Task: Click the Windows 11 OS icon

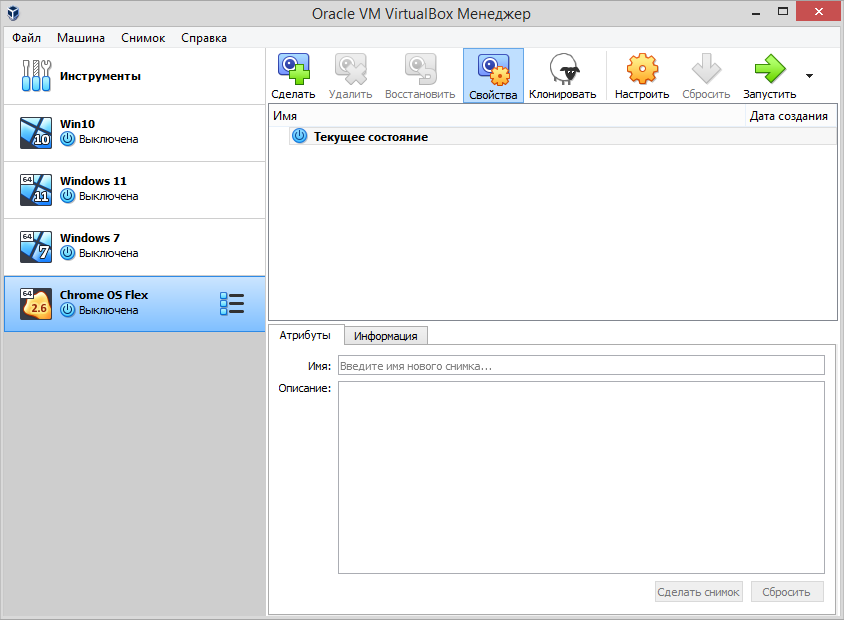Action: point(36,190)
